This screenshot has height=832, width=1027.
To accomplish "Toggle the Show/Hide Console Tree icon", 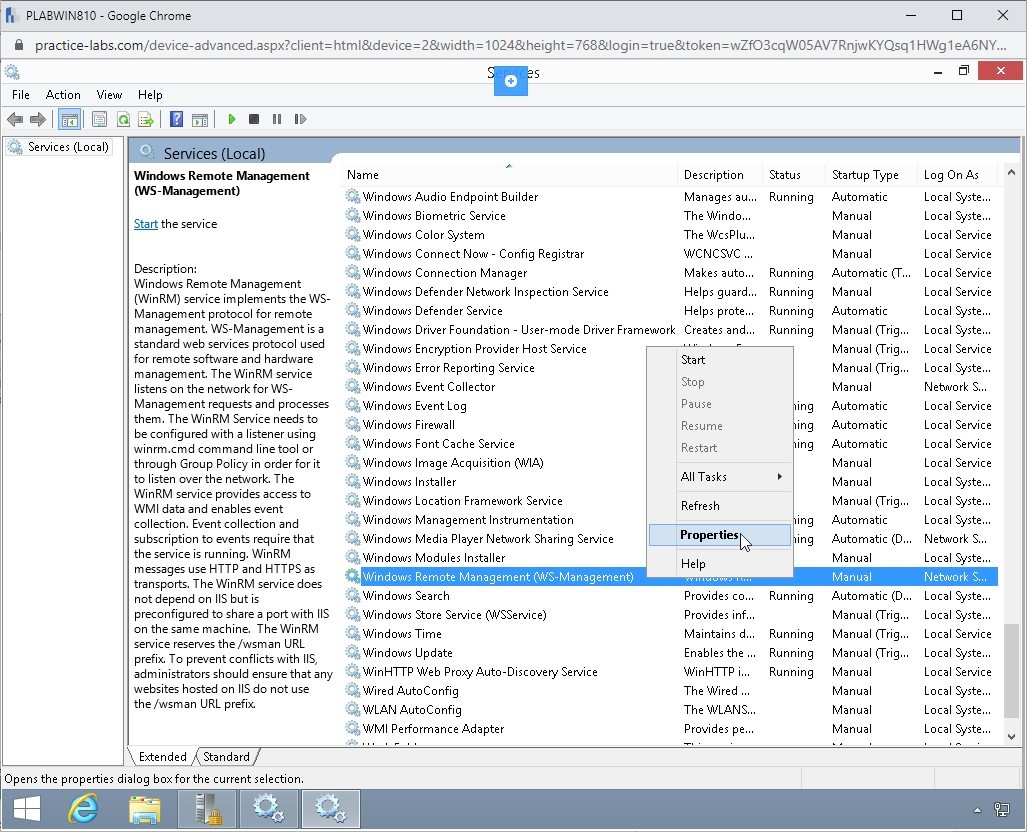I will 69,119.
